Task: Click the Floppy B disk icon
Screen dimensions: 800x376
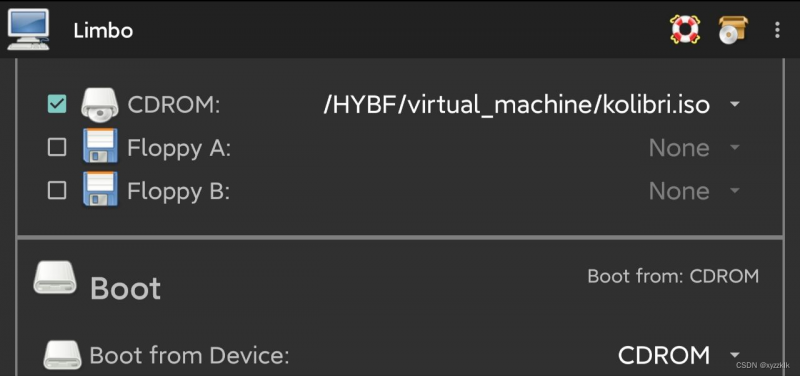Action: click(x=100, y=191)
